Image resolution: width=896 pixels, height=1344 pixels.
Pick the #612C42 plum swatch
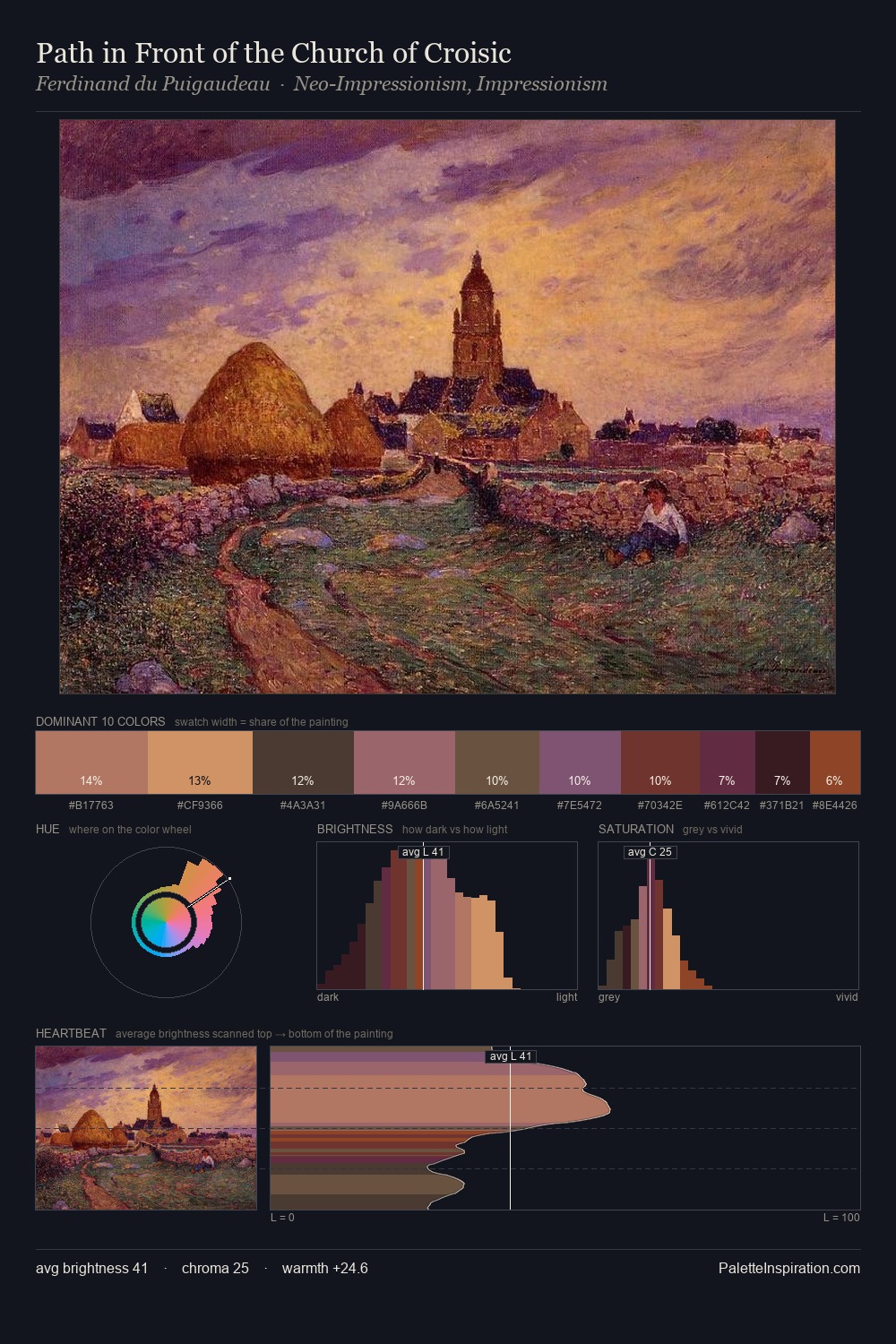[728, 762]
